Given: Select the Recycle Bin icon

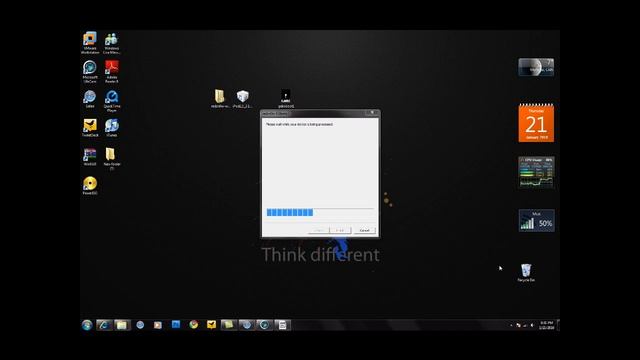Looking at the screenshot, I should [x=526, y=273].
